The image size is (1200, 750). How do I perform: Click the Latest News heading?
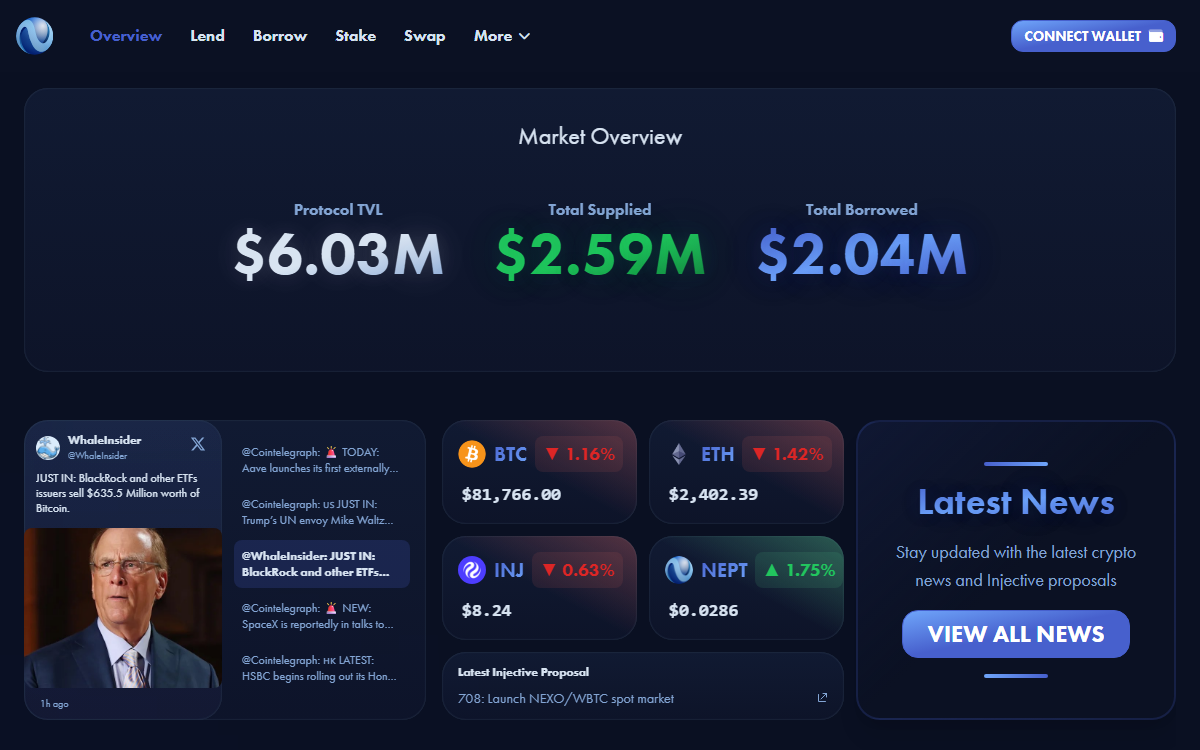pos(1016,502)
